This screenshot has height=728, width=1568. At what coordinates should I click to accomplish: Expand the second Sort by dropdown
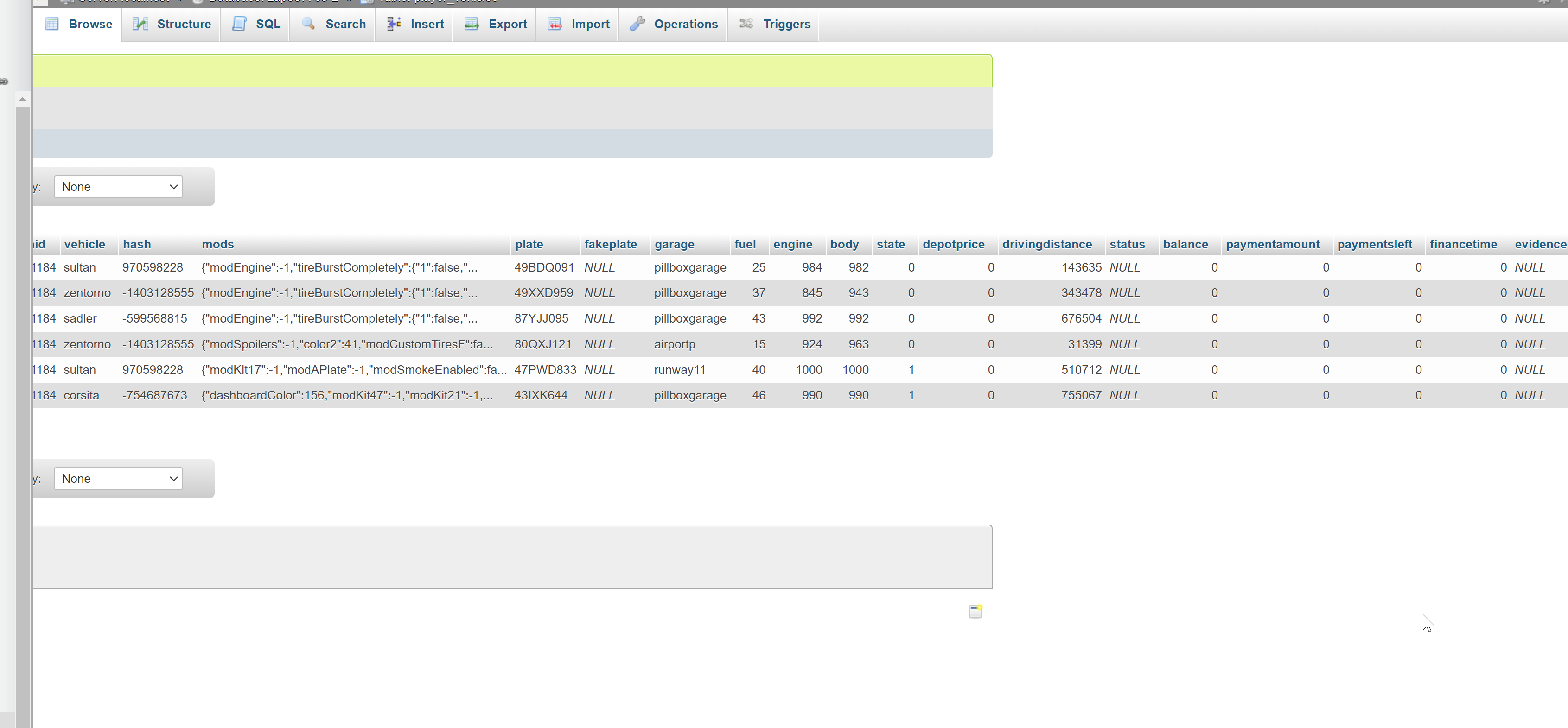118,478
